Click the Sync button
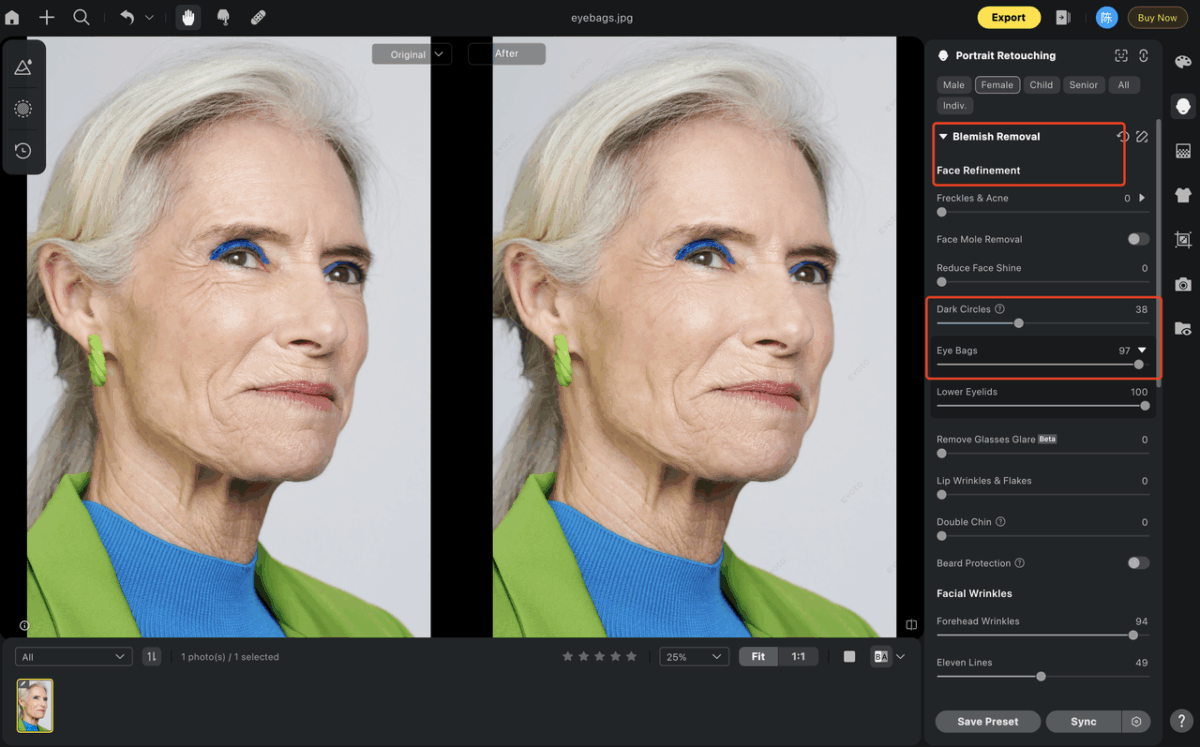The image size is (1200, 747). pyautogui.click(x=1084, y=721)
